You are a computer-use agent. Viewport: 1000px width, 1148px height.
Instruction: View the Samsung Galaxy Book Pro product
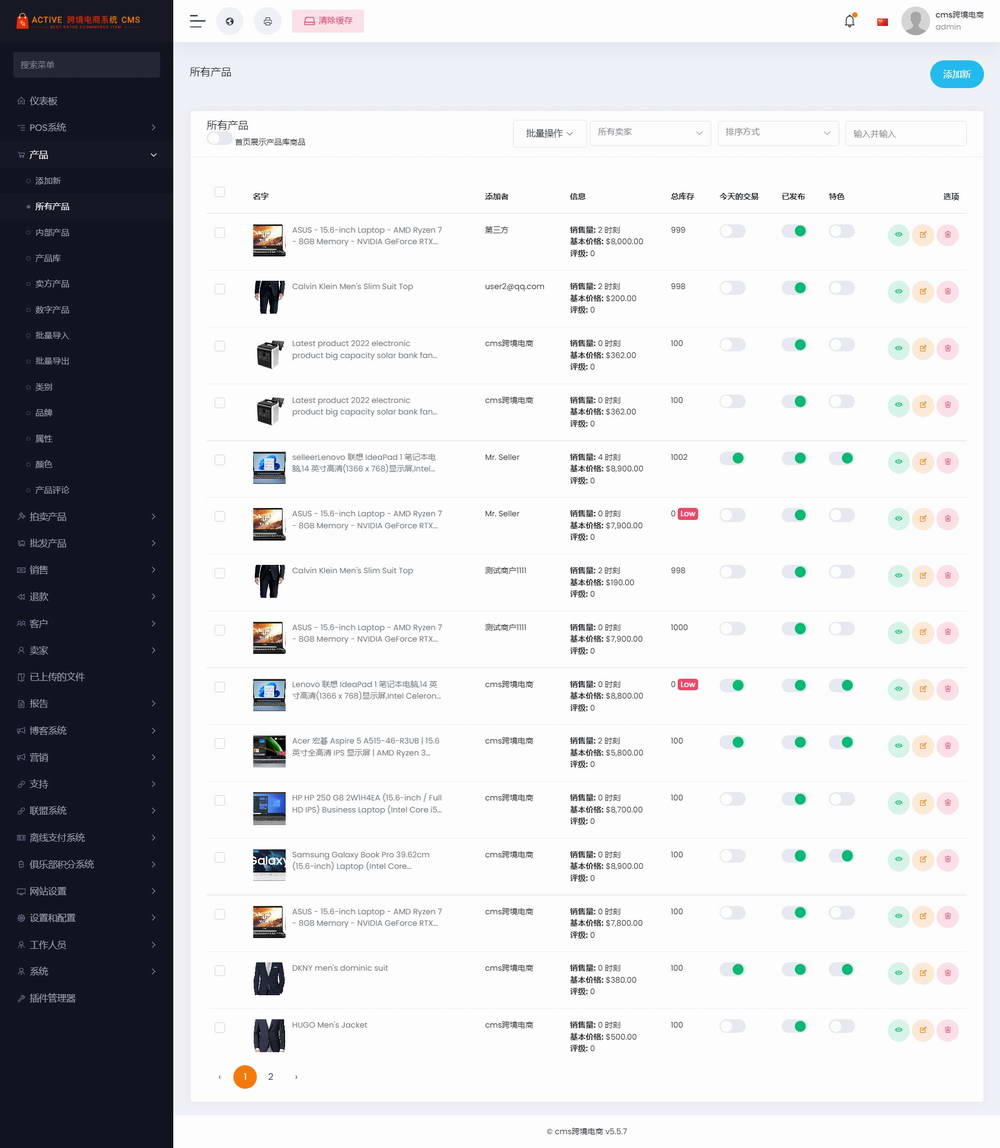[898, 860]
